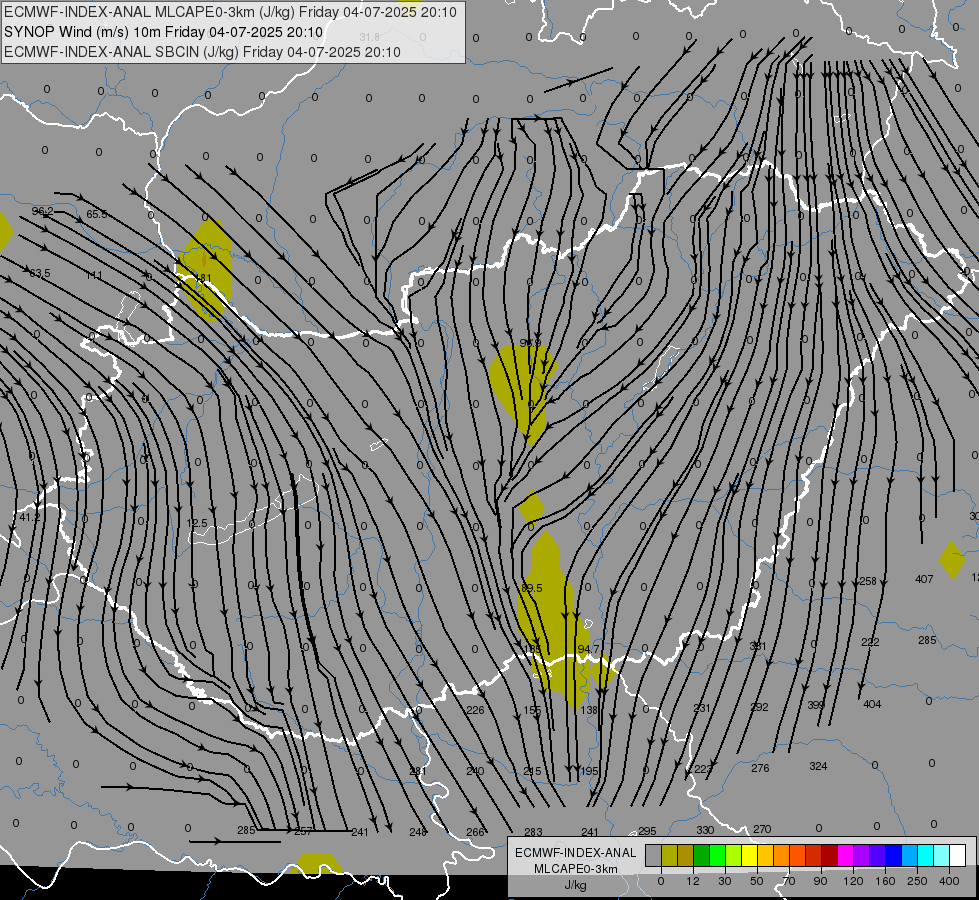This screenshot has width=979, height=900.
Task: Click the MLCAPE0-3km title line
Action: pyautogui.click(x=230, y=12)
